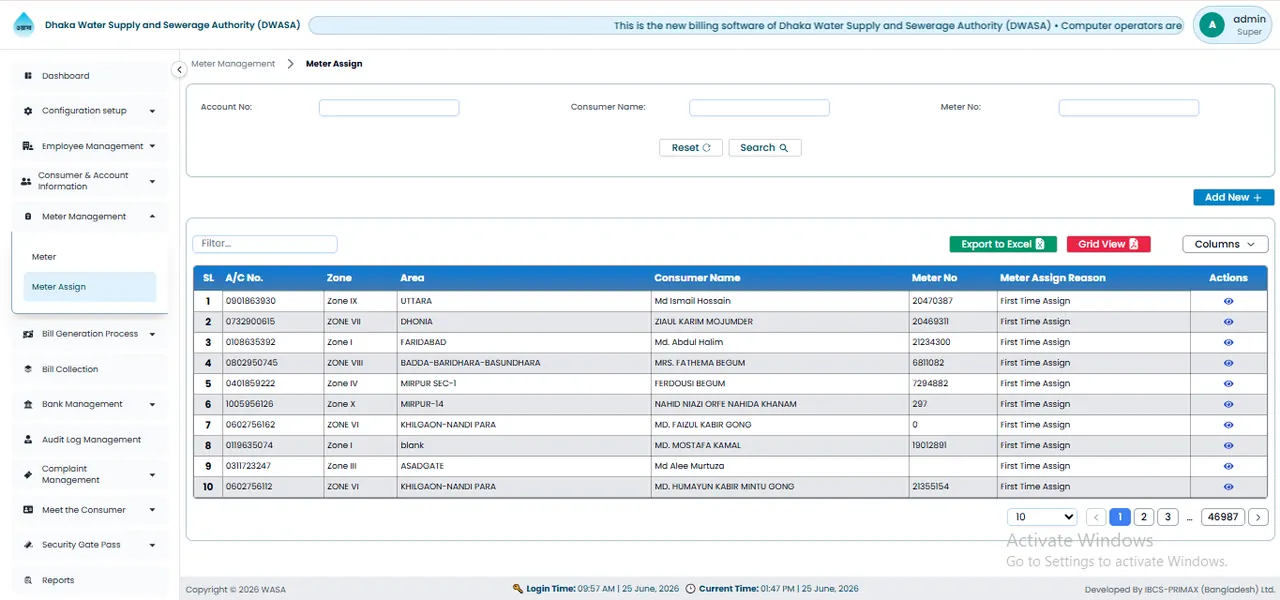Screen dimensions: 1280x600
Task: Expand the Complaint Management menu arrow
Action: coord(152,475)
